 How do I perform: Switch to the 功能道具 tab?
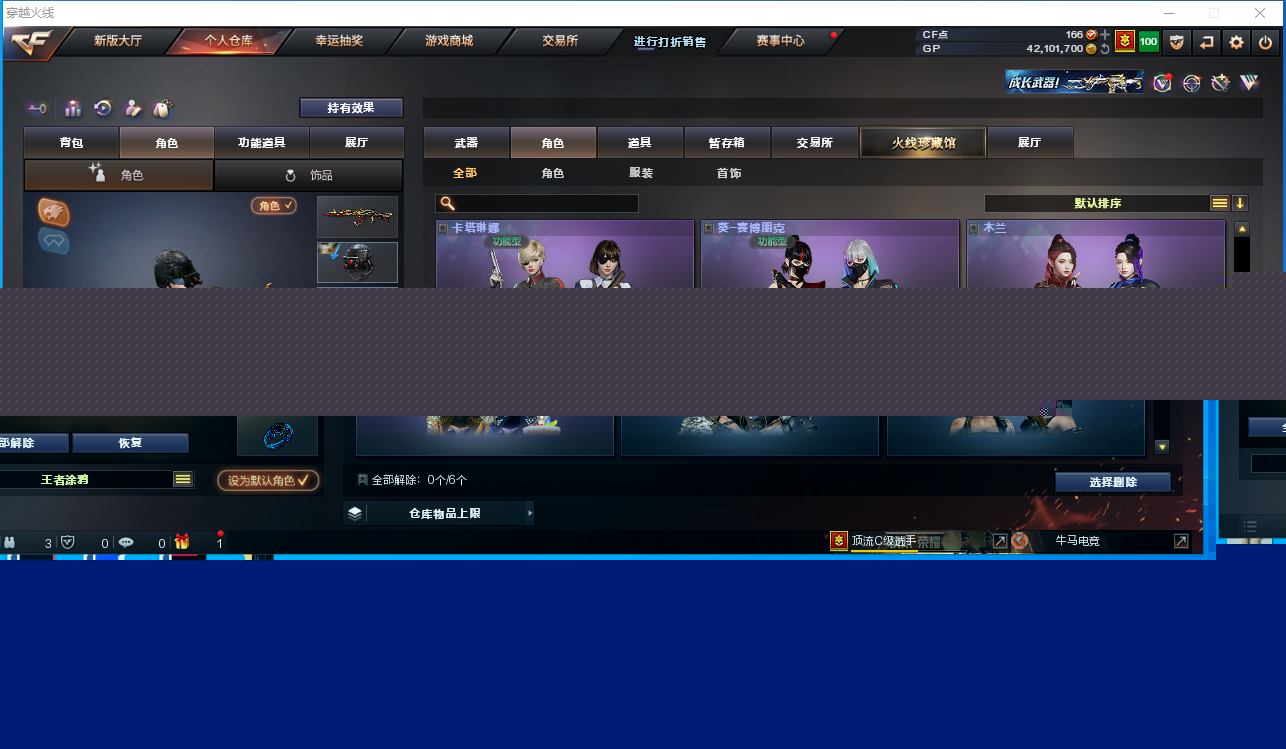point(262,143)
